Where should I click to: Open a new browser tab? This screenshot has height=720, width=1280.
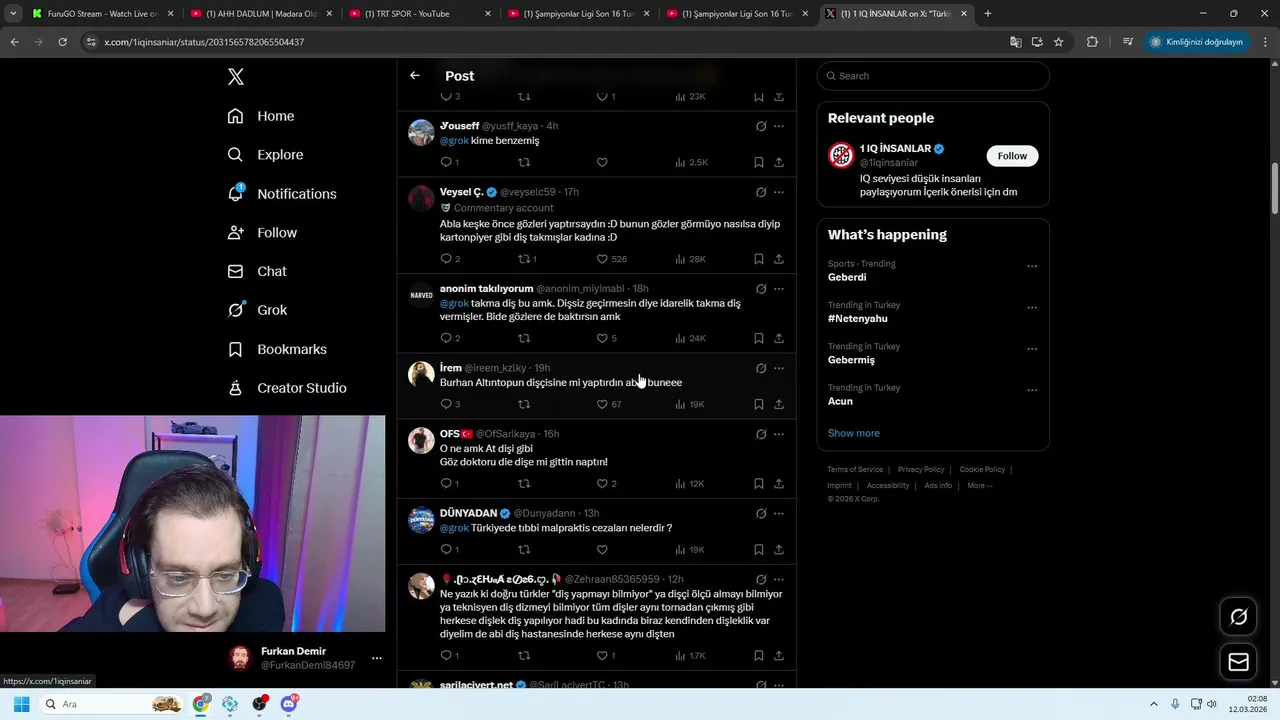pos(988,14)
